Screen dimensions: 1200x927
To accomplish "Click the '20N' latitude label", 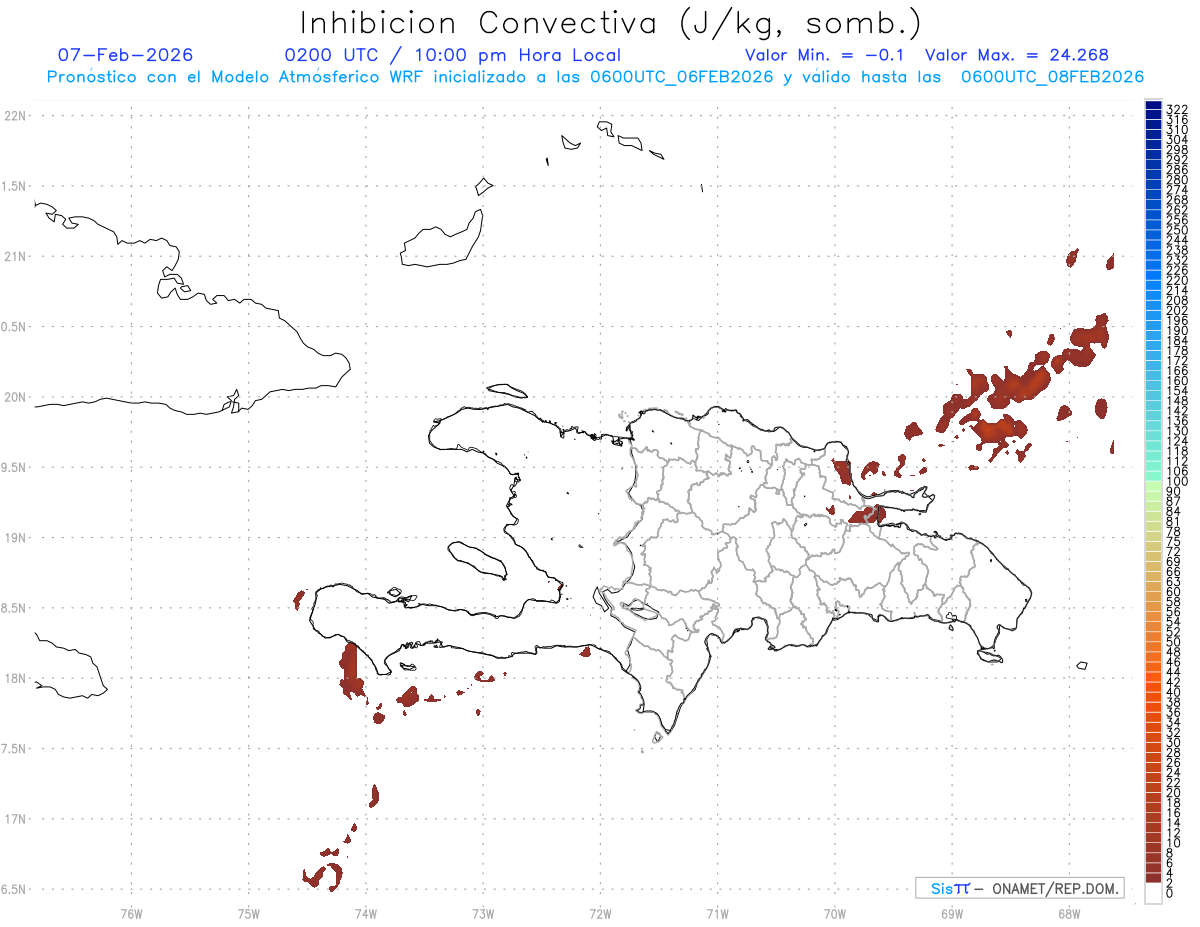I will pos(15,397).
